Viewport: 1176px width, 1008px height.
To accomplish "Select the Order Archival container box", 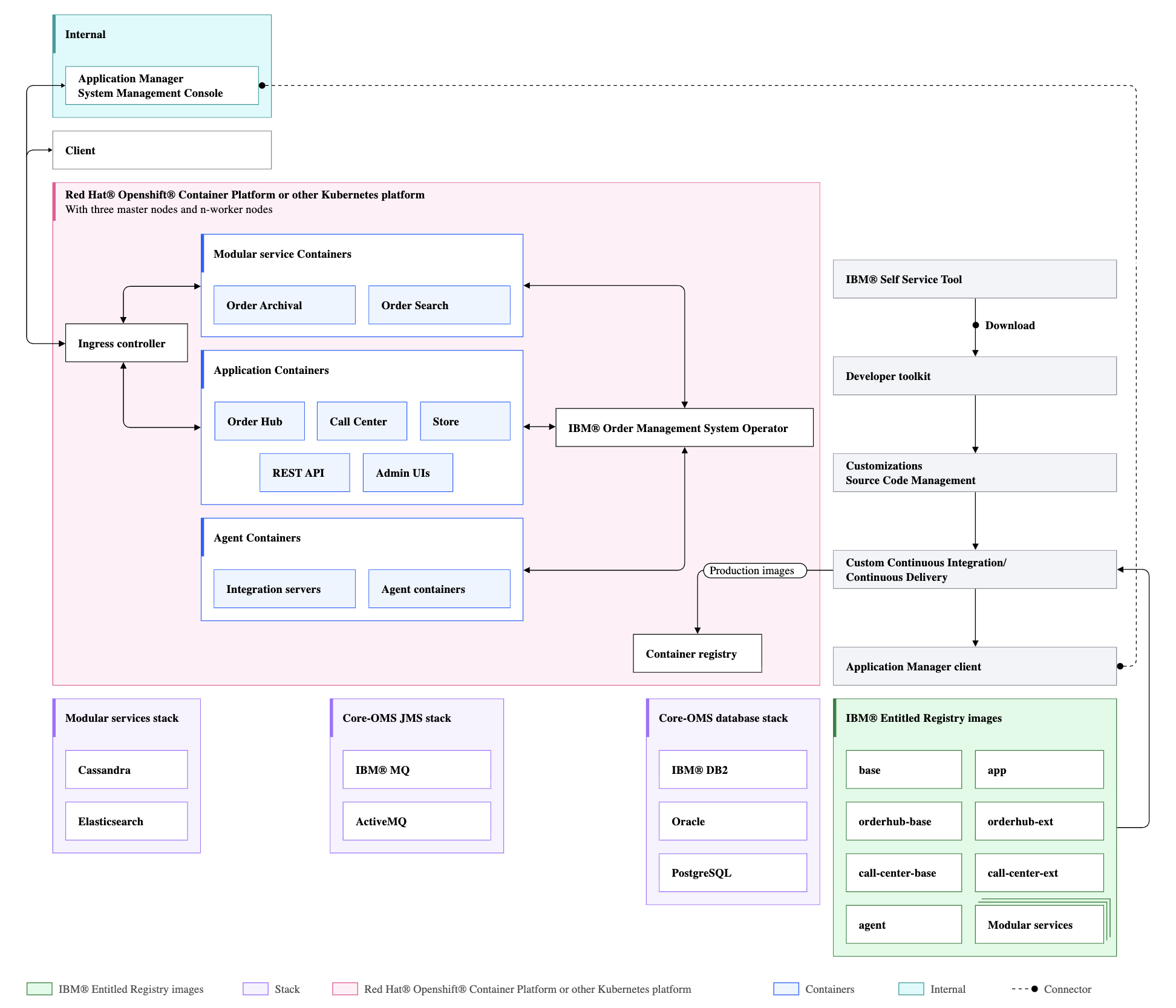I will click(284, 304).
